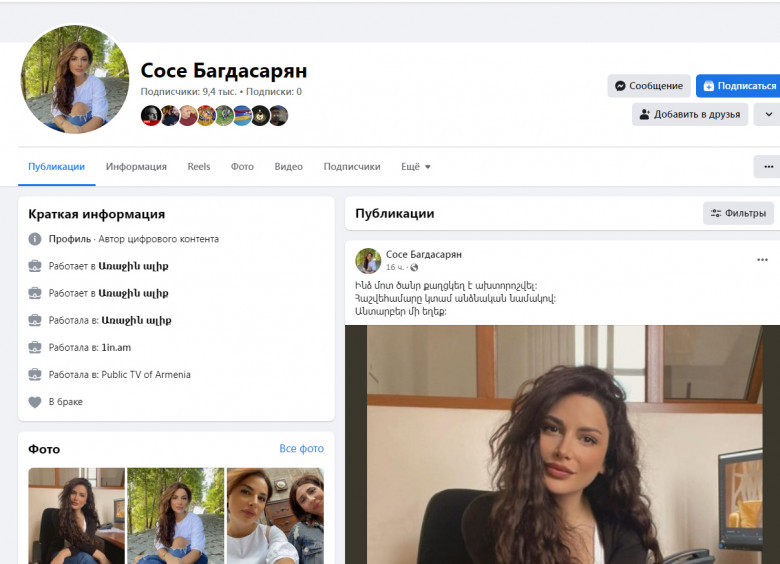Expand the chevron dropdown beside add friend
The width and height of the screenshot is (780, 564).
point(767,114)
